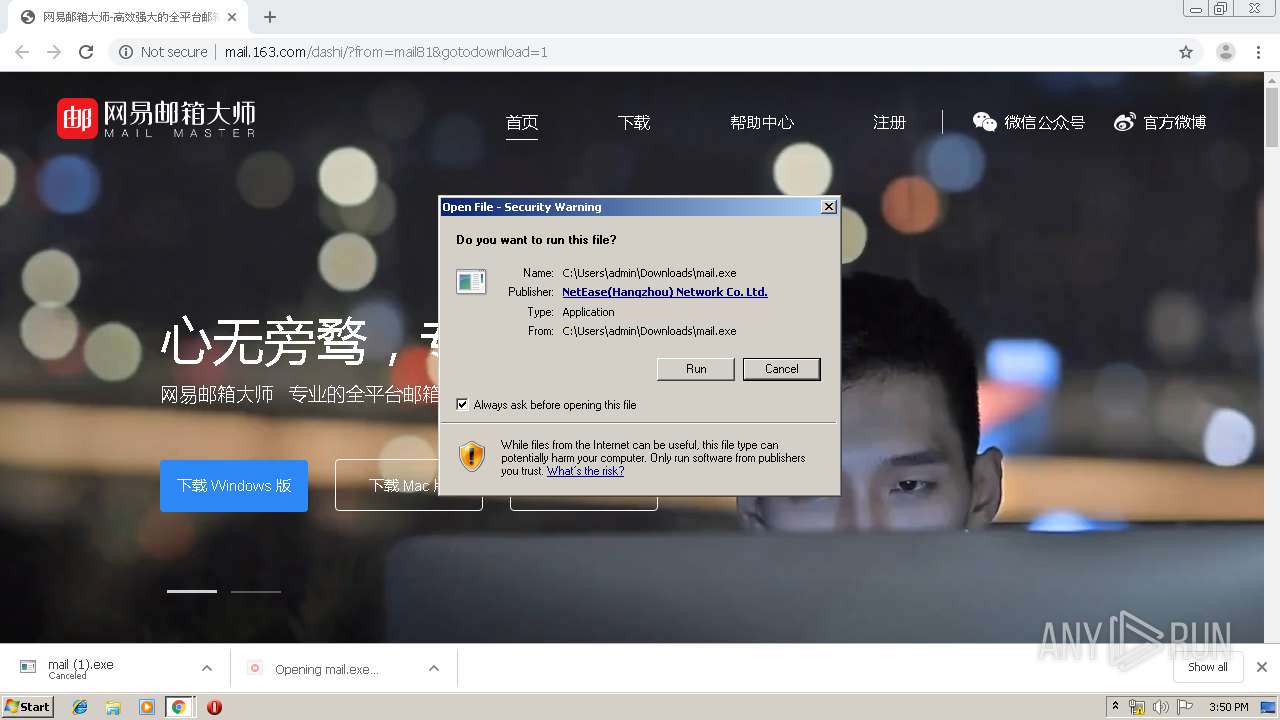Open the Chrome profile avatar
Screen dimensions: 1280x720
pos(1226,52)
